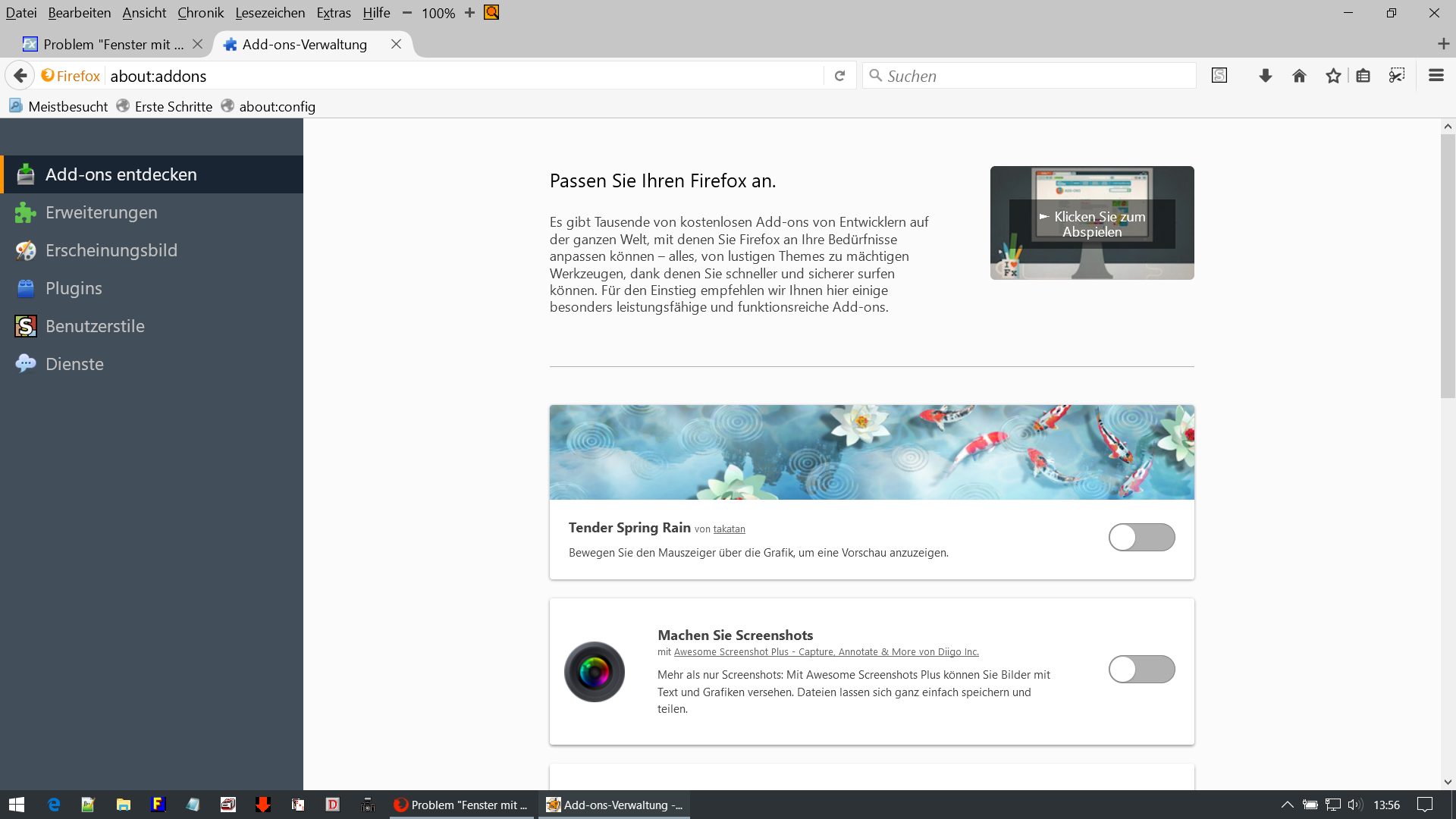Open the Plugins category
This screenshot has width=1456, height=819.
pos(74,288)
